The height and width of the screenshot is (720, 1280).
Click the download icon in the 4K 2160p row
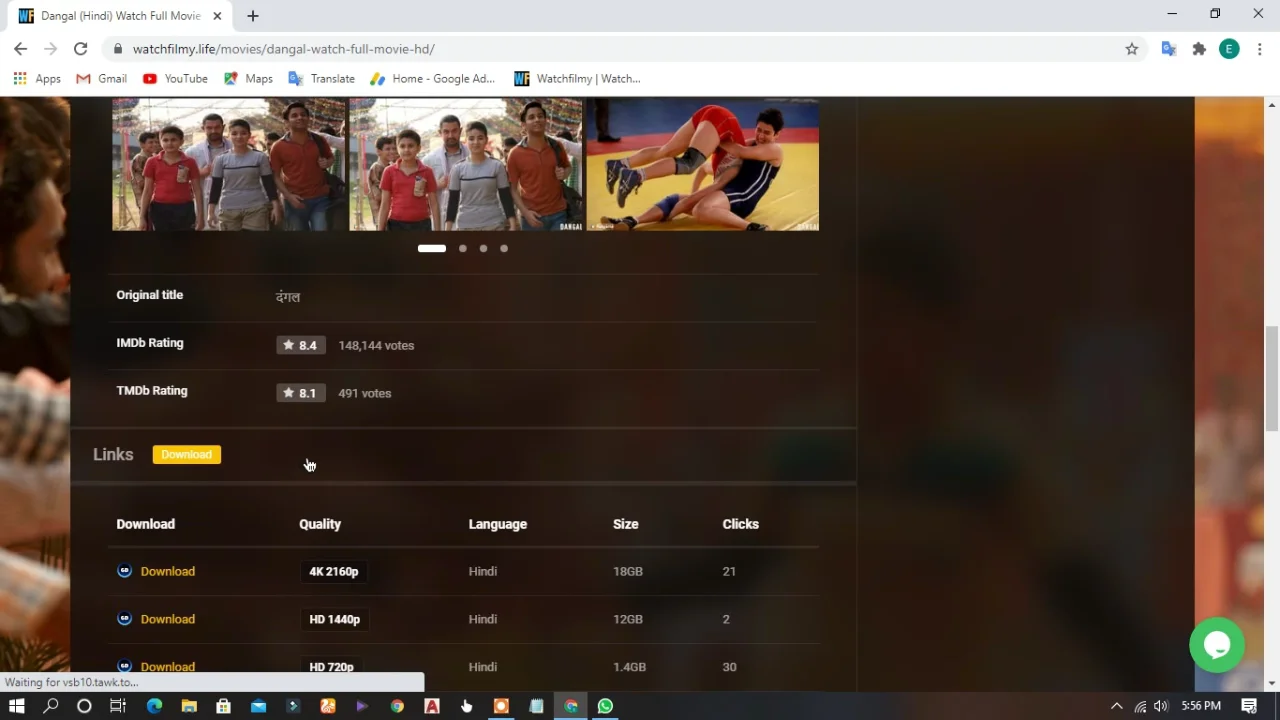click(124, 571)
